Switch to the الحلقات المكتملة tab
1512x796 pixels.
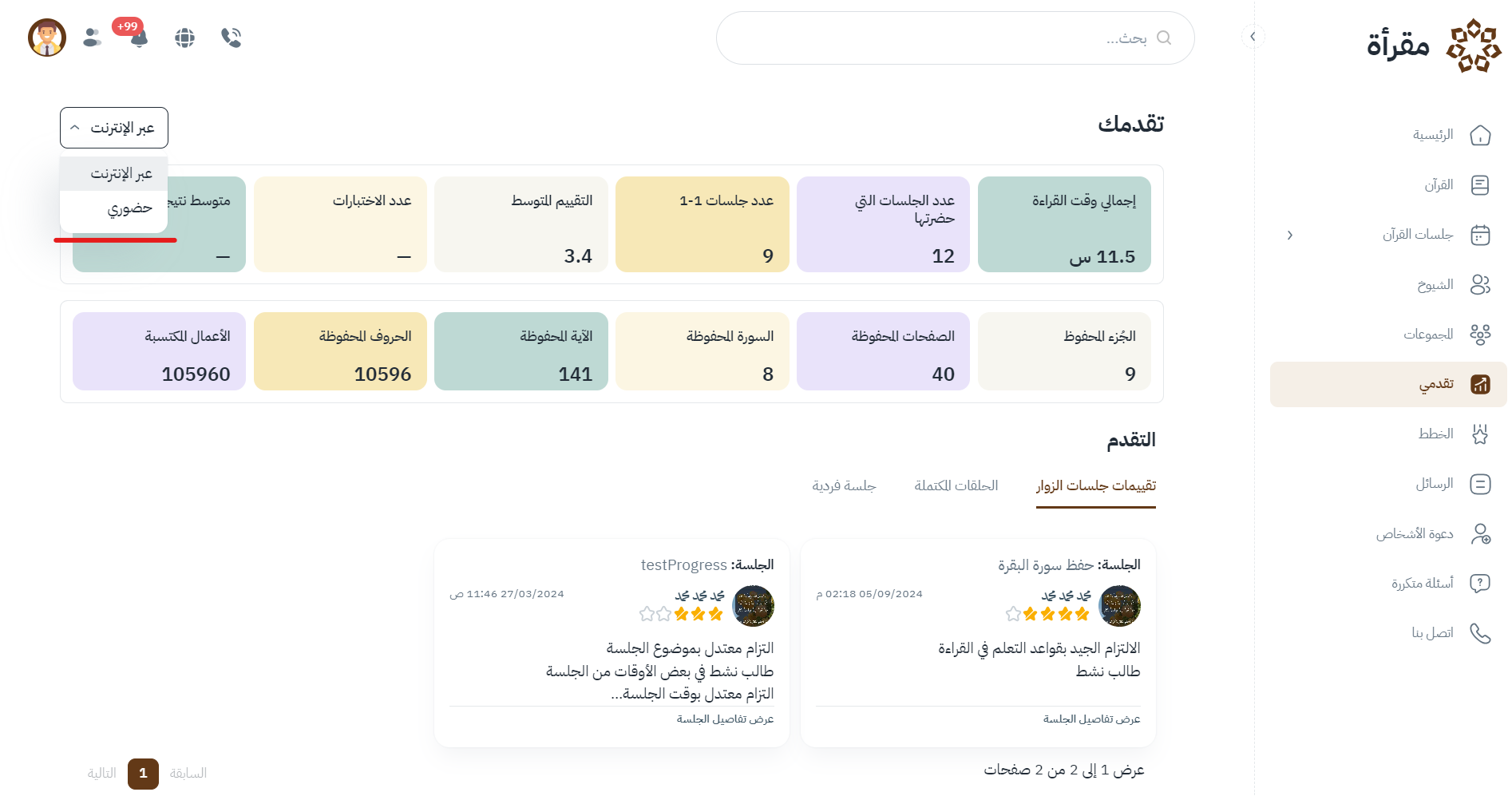coord(956,485)
